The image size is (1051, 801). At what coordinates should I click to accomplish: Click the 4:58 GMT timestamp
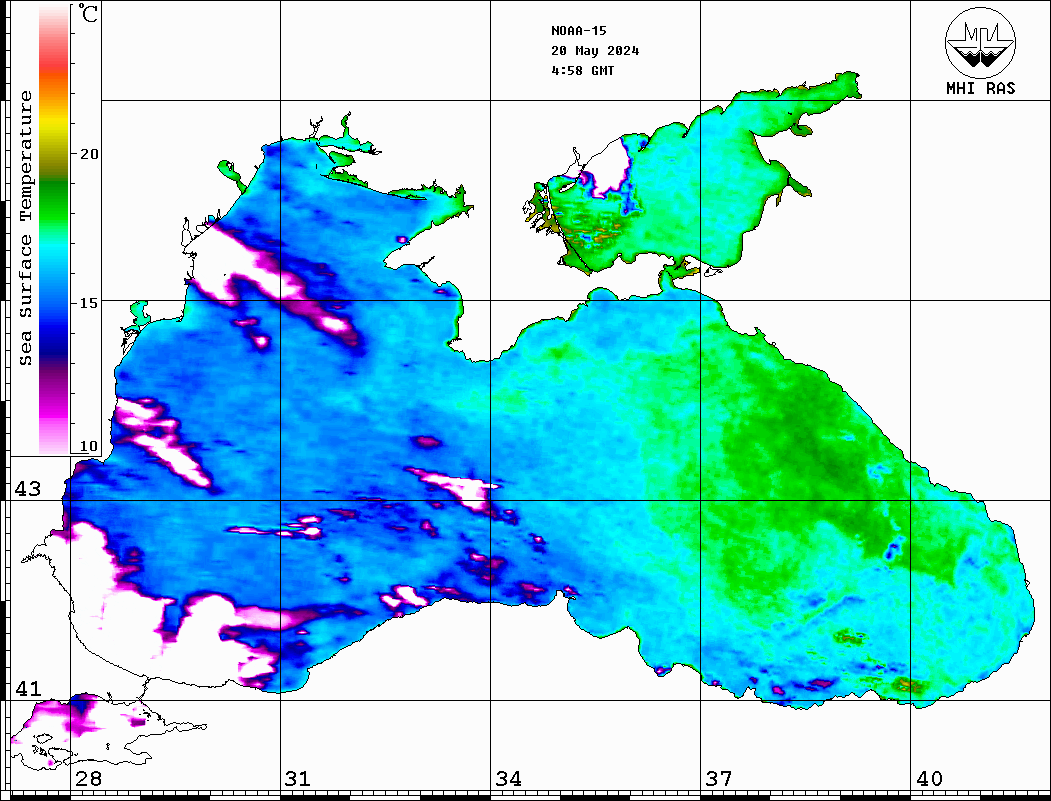click(x=582, y=71)
